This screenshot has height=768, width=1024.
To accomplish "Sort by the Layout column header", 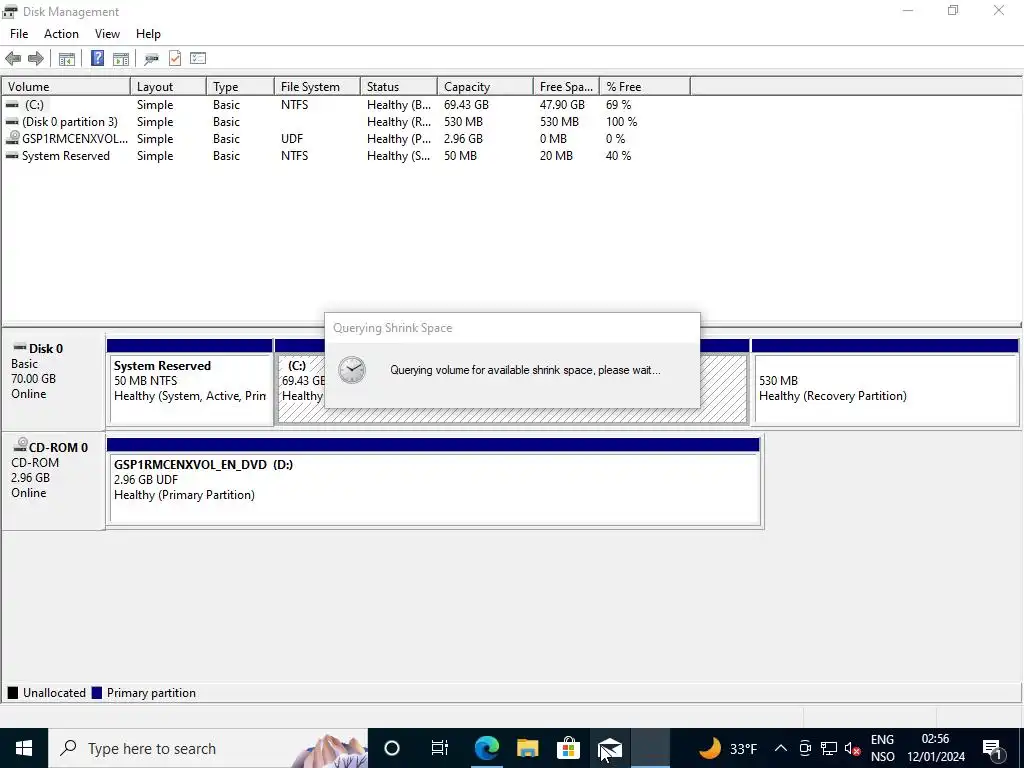I will click(x=168, y=87).
